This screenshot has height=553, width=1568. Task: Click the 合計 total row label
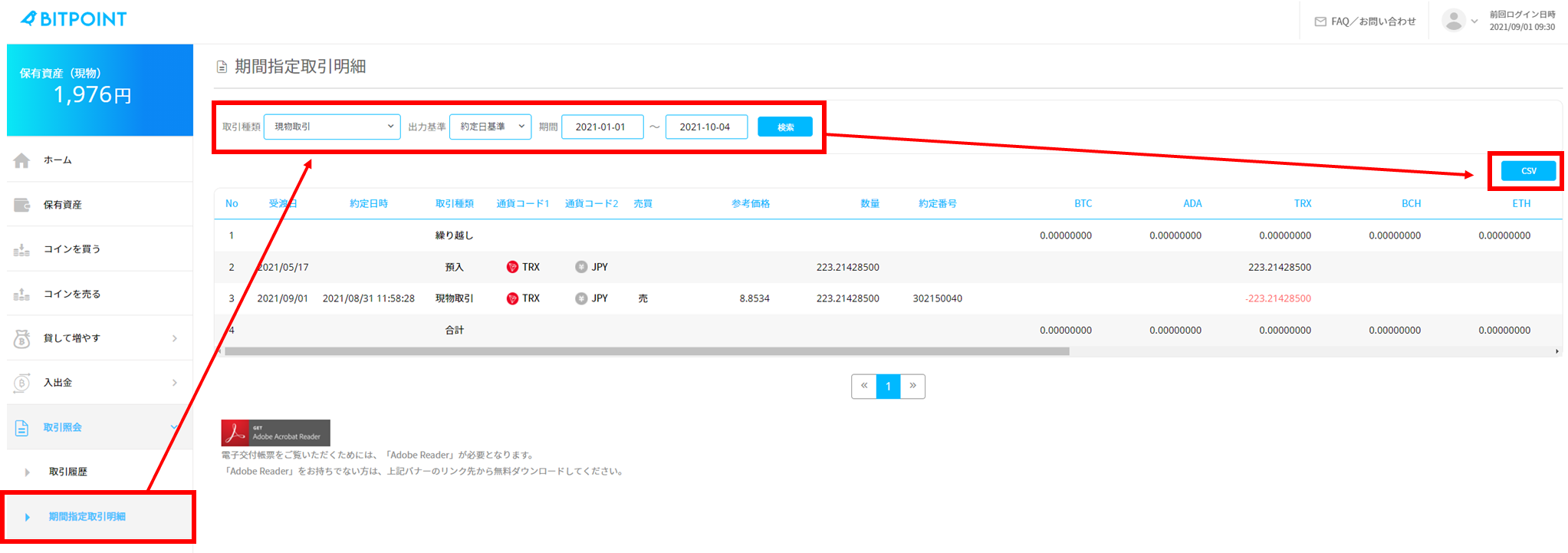455,330
